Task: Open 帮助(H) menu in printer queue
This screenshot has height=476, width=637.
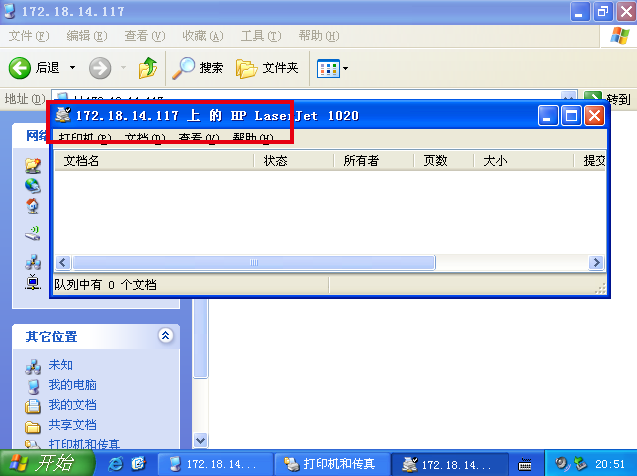Action: coord(253,138)
